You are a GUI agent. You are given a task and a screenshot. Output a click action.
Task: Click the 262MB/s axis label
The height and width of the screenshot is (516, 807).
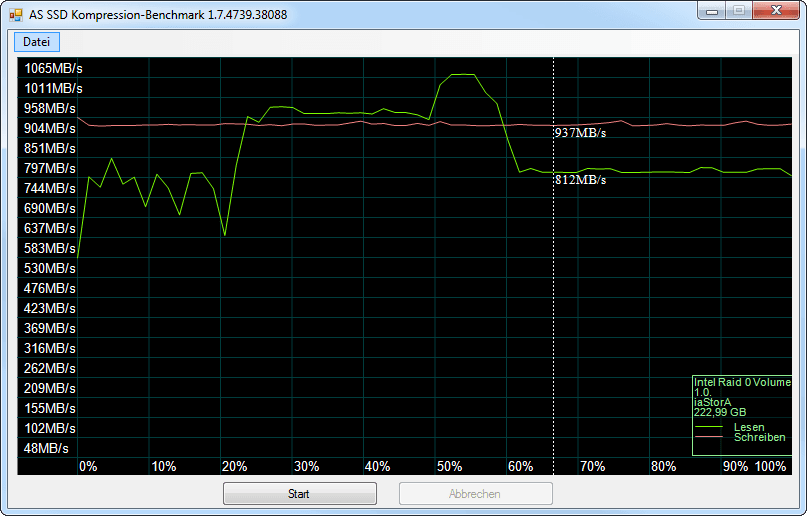pos(50,369)
